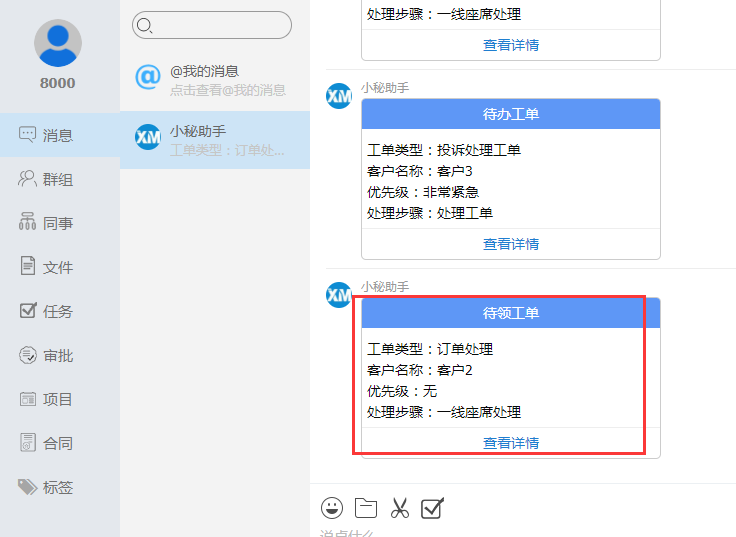Select the 审批 approval section
736x537 pixels.
tap(58, 356)
